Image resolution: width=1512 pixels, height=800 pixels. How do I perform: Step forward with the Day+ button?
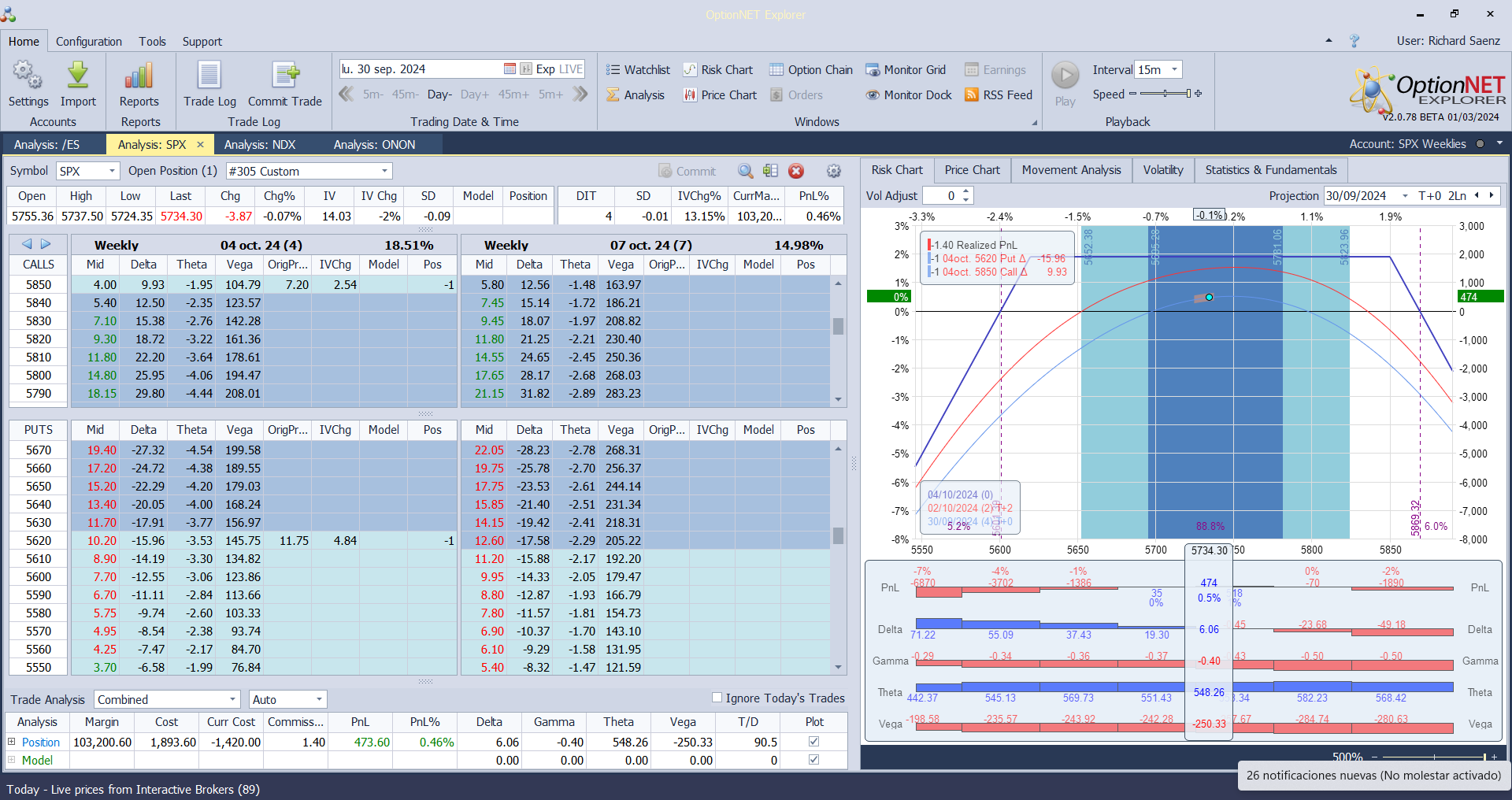(475, 94)
